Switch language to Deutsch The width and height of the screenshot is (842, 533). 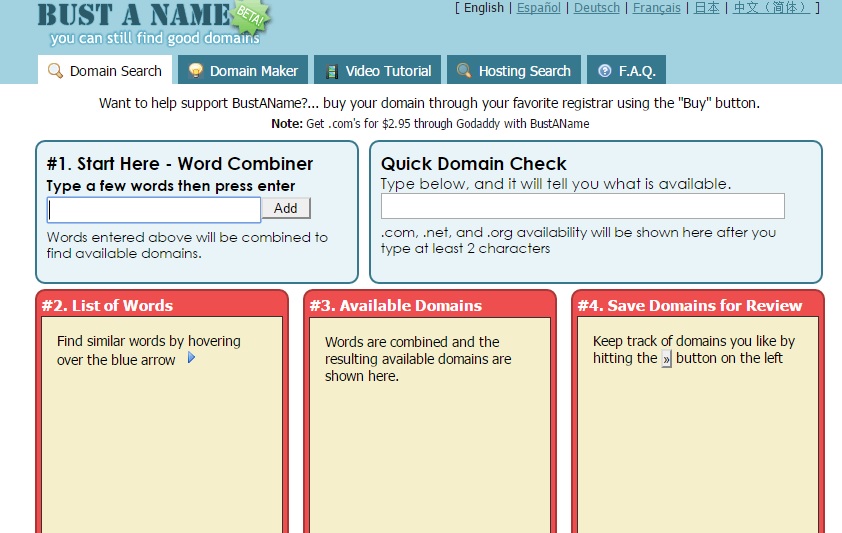[597, 8]
